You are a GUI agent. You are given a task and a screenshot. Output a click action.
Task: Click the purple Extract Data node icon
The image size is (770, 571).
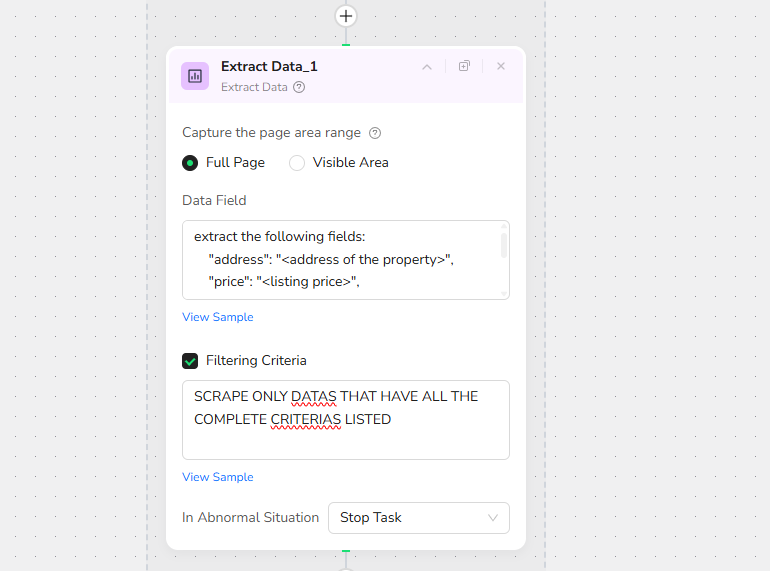[x=195, y=76]
